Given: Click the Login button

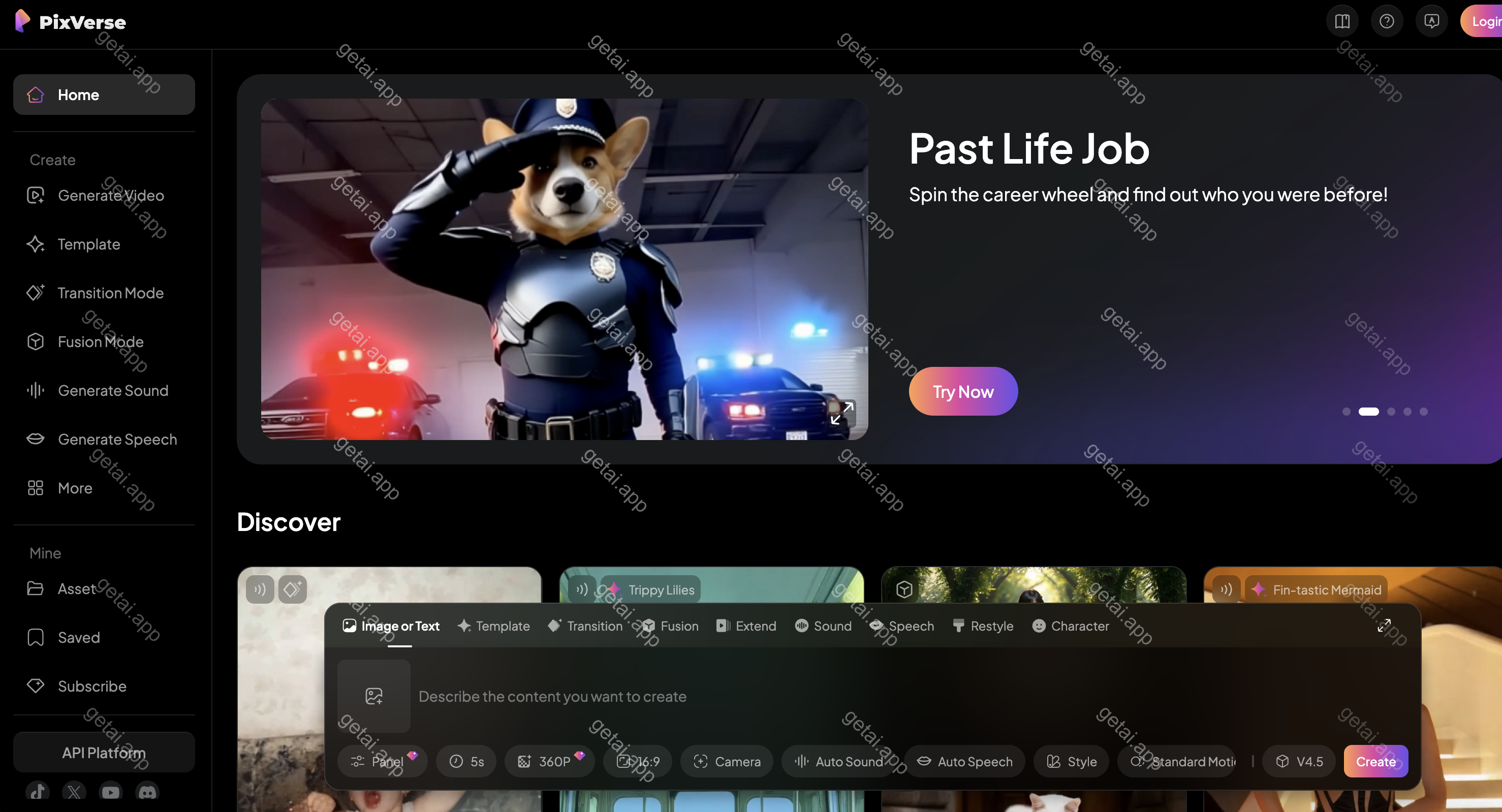Looking at the screenshot, I should [x=1482, y=21].
